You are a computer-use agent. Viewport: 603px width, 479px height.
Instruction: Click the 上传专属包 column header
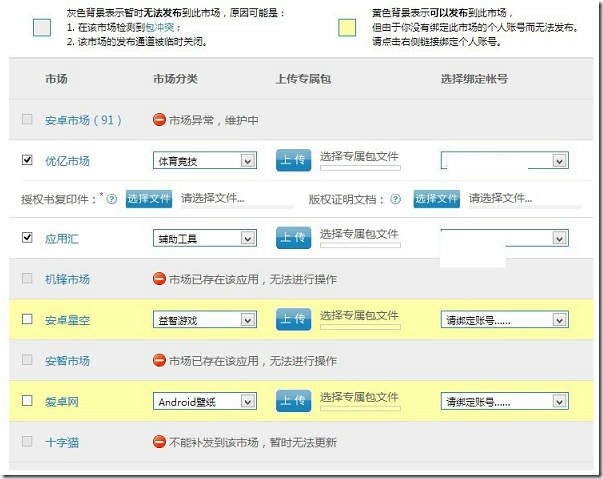coord(303,79)
